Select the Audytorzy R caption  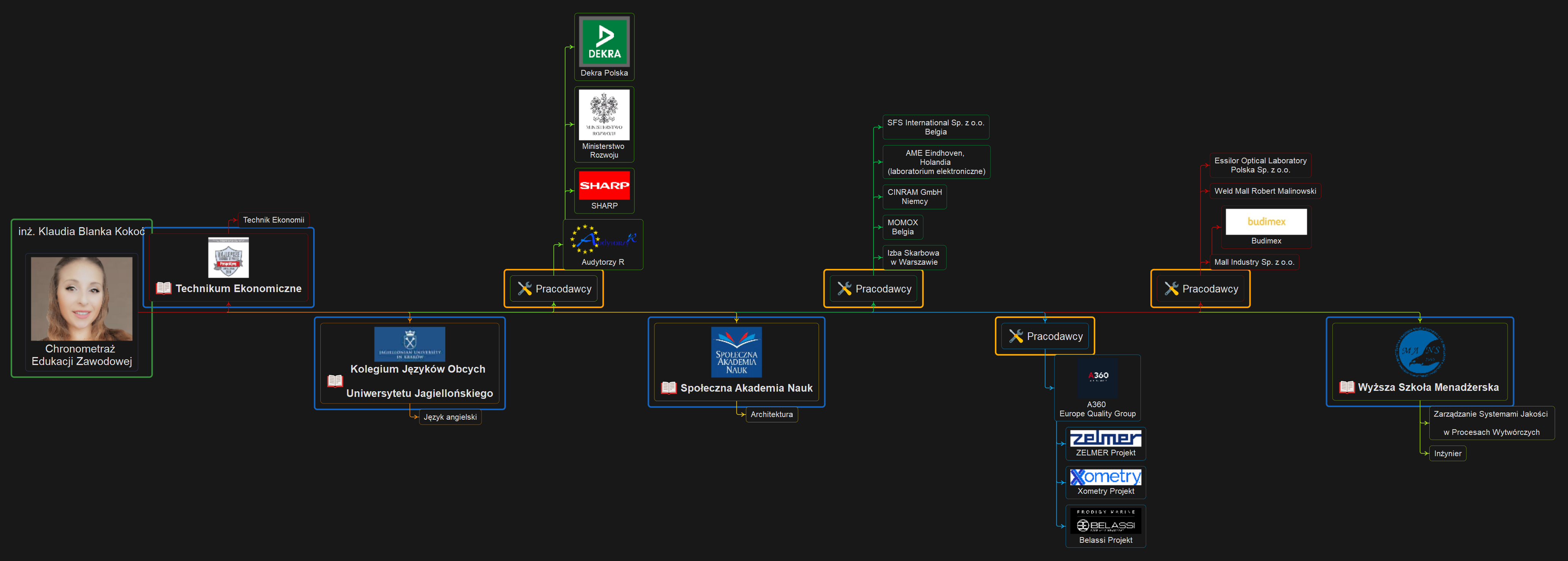tap(603, 262)
